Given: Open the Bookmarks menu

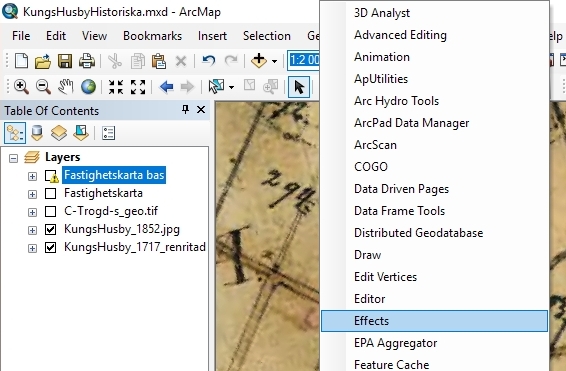Looking at the screenshot, I should [x=152, y=36].
